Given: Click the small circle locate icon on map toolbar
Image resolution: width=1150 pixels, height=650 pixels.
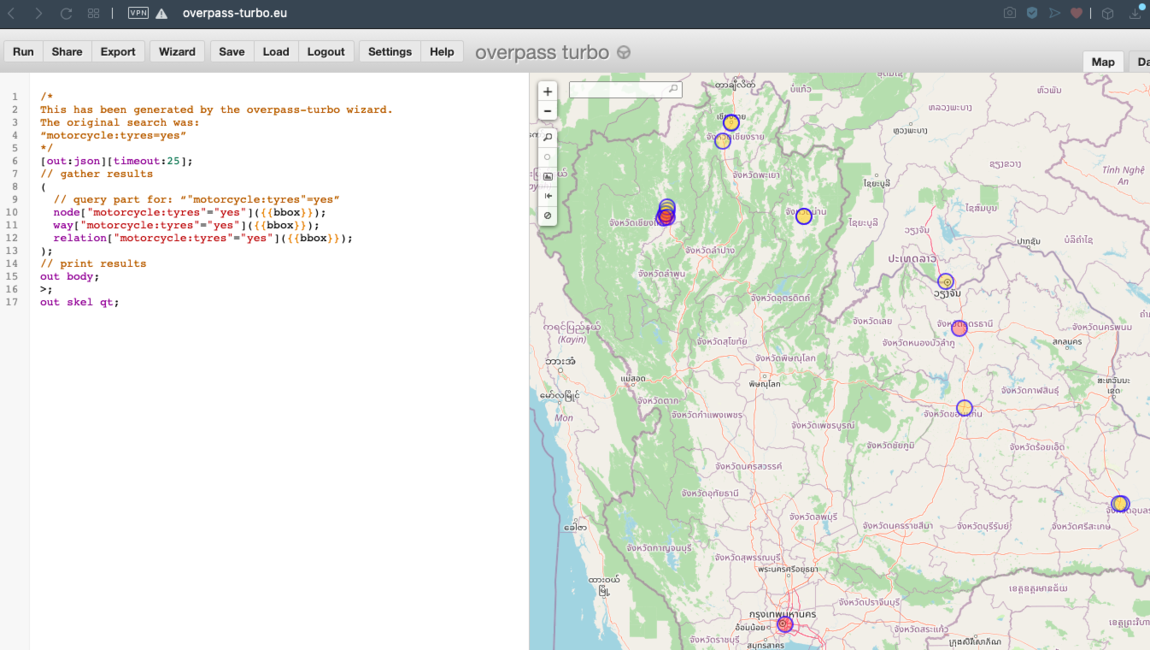Looking at the screenshot, I should point(547,156).
